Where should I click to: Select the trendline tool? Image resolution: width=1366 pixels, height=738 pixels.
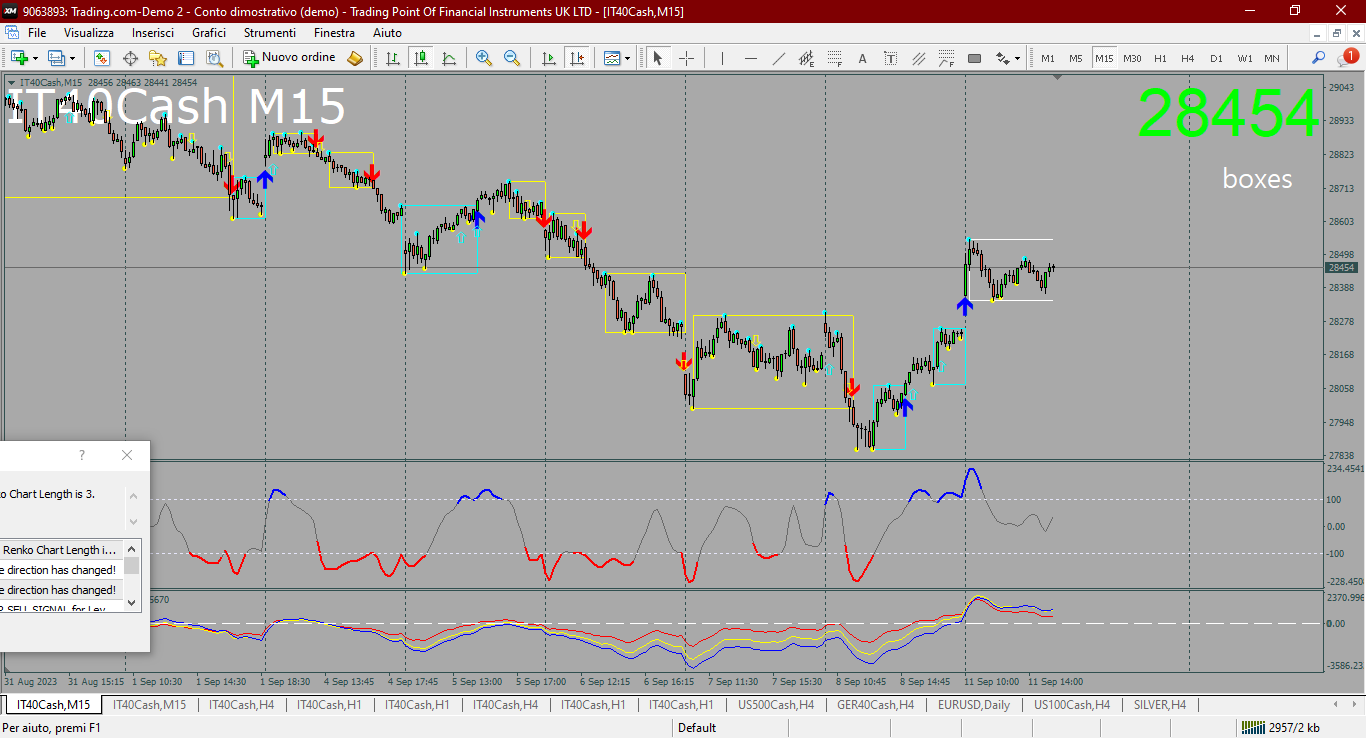click(778, 58)
